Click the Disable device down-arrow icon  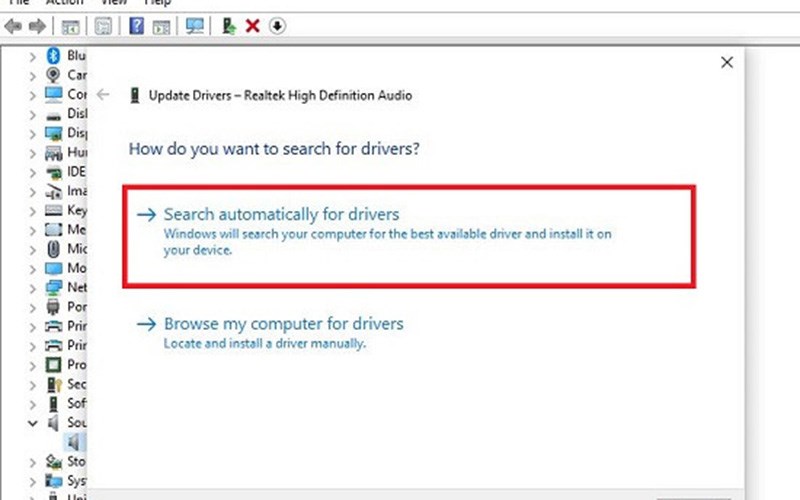[x=277, y=26]
